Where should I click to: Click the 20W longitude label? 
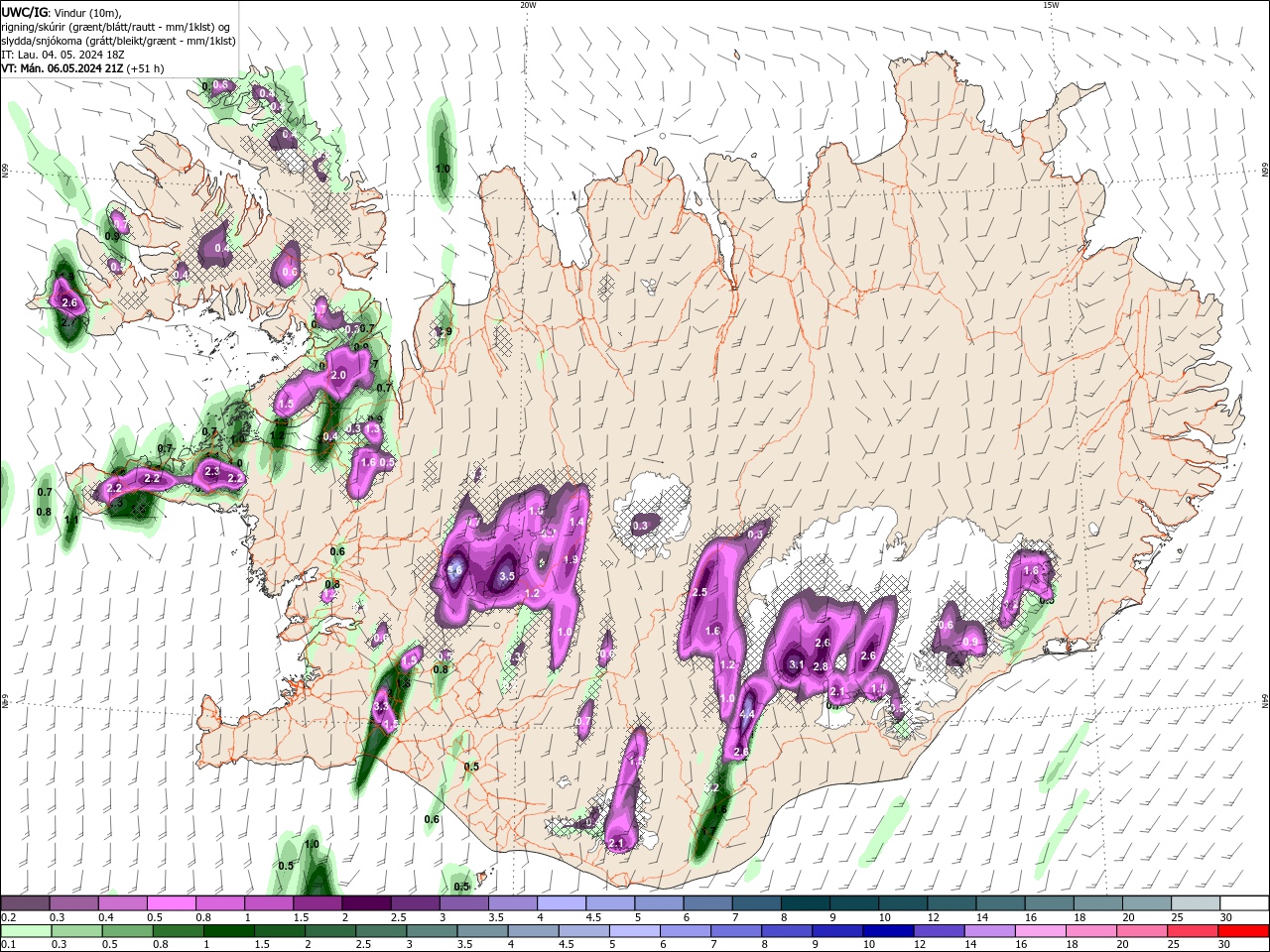(528, 5)
